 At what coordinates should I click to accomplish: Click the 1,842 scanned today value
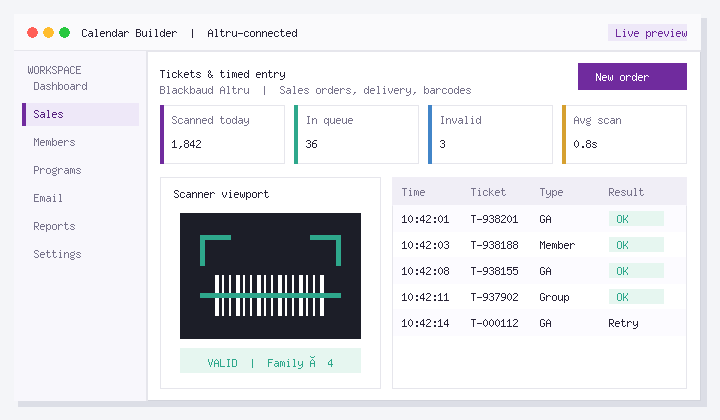(x=186, y=144)
